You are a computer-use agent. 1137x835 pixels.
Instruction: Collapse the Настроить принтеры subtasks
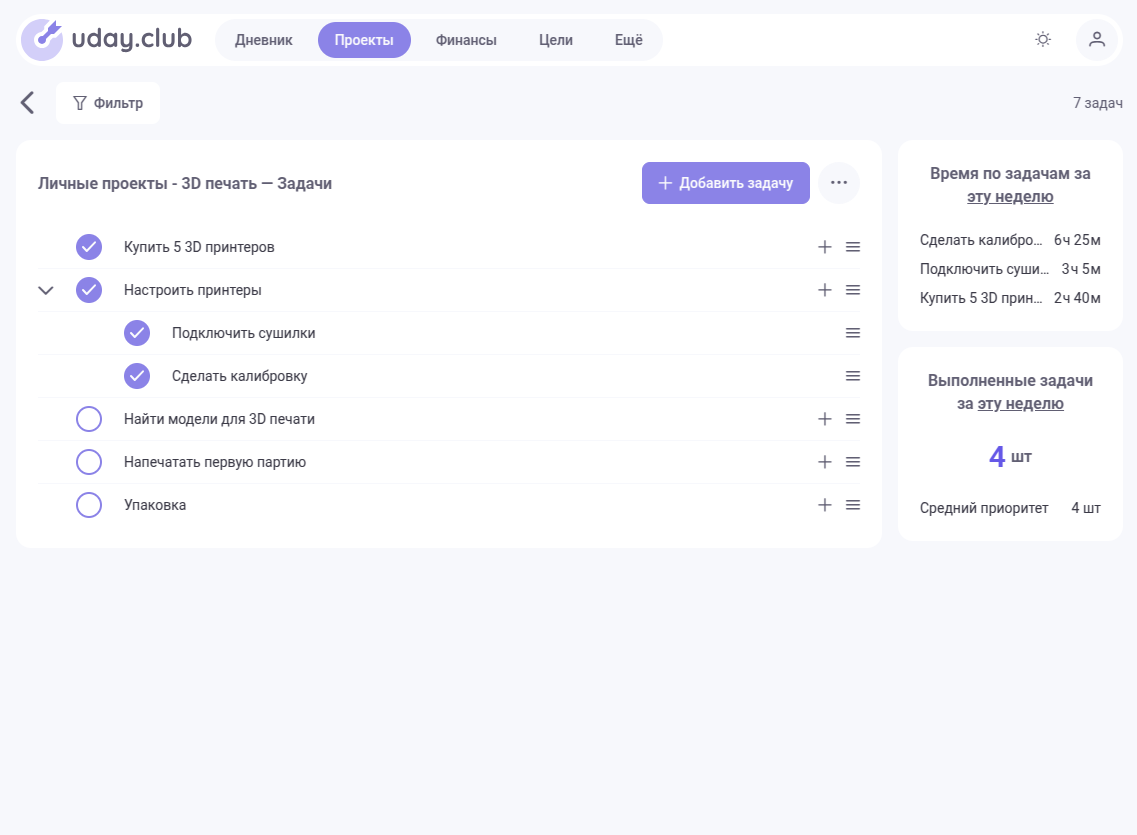(46, 291)
